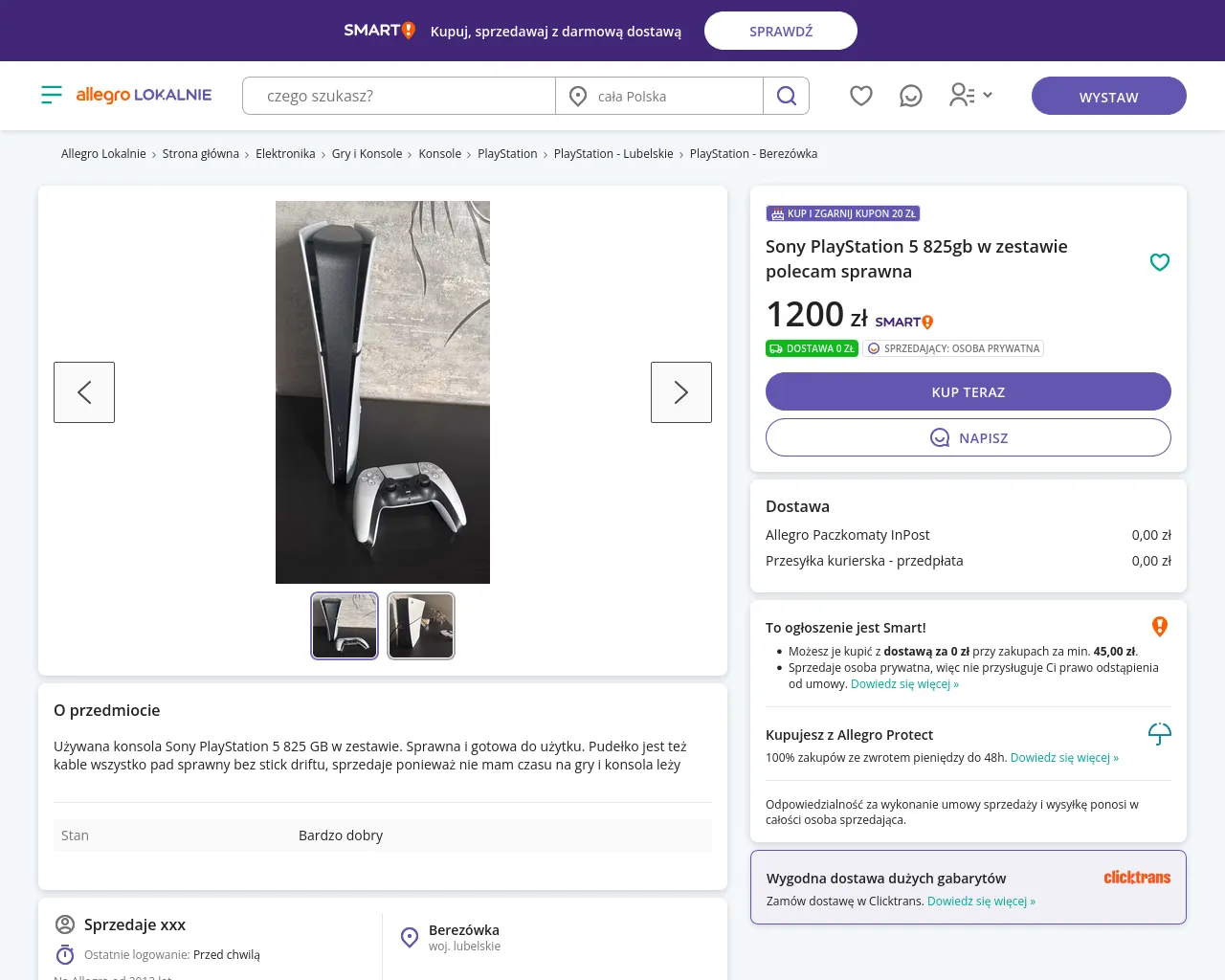Add listing to favorites with heart icon
This screenshot has height=980, width=1225.
pos(1160,262)
